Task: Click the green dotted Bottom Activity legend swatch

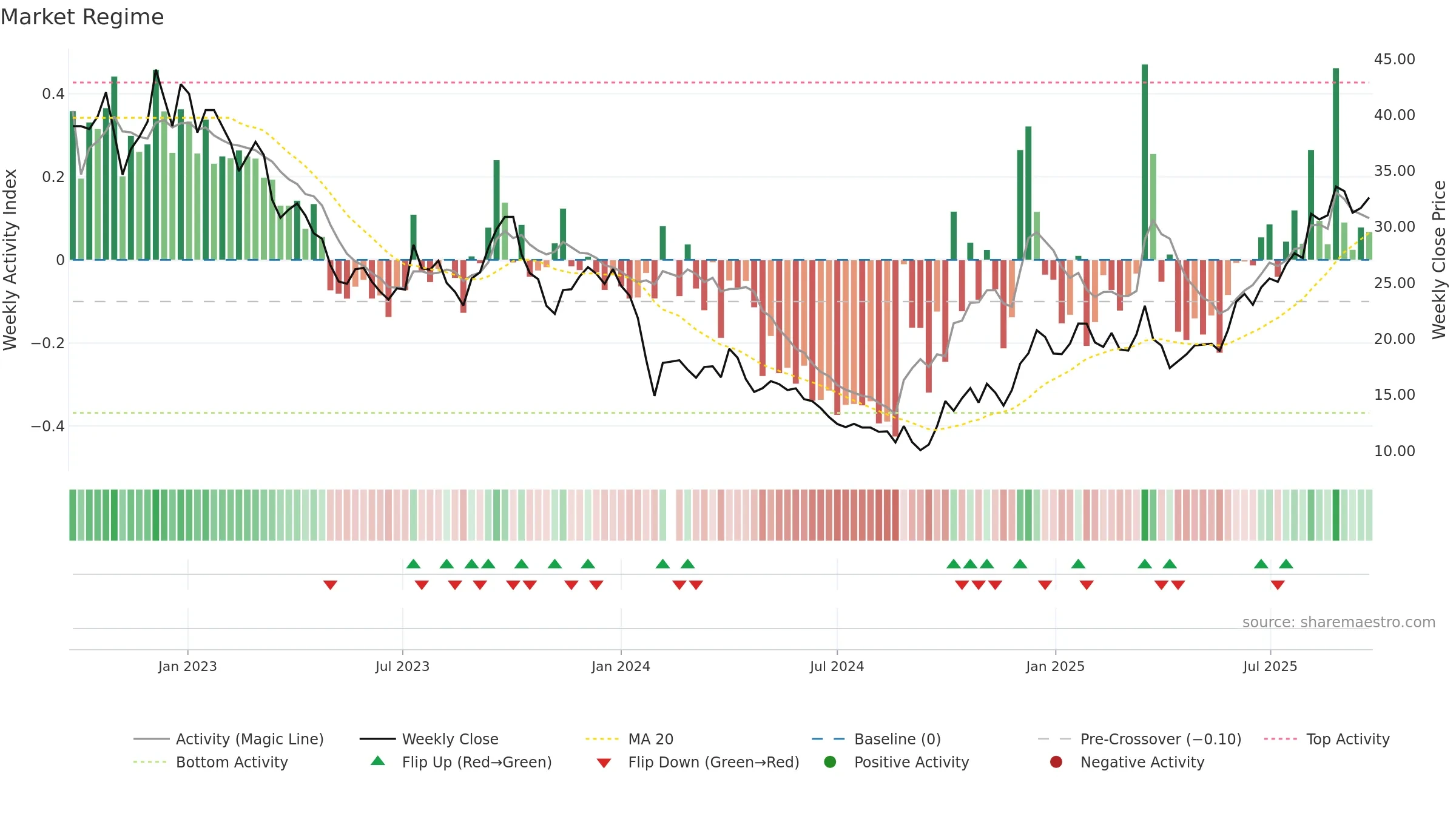Action: pyautogui.click(x=149, y=762)
